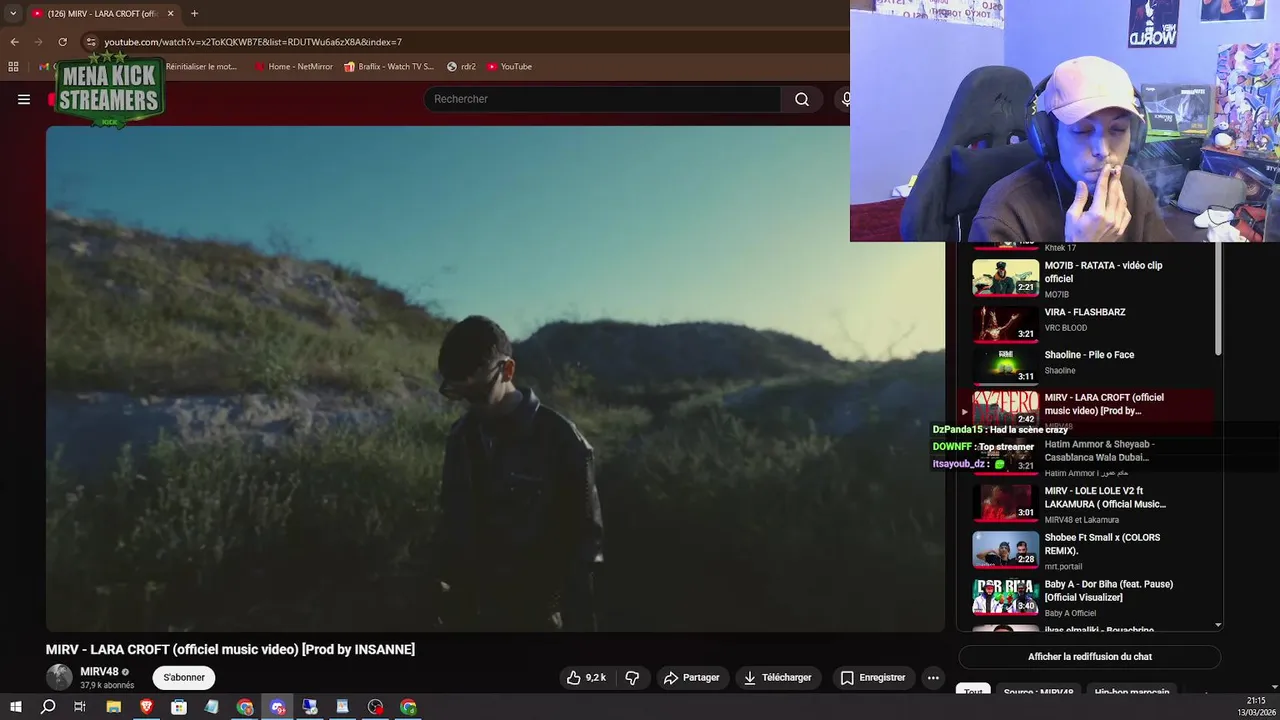Click the playlist scroll-down arrow
The height and width of the screenshot is (720, 1280).
pyautogui.click(x=1218, y=625)
